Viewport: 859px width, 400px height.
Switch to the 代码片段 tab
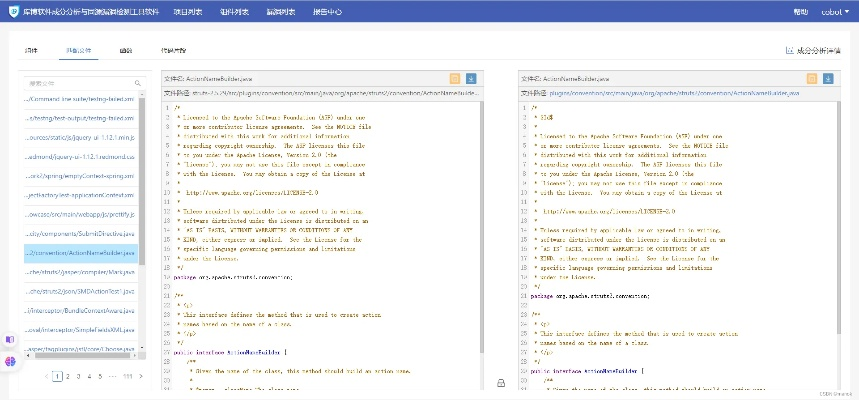173,49
